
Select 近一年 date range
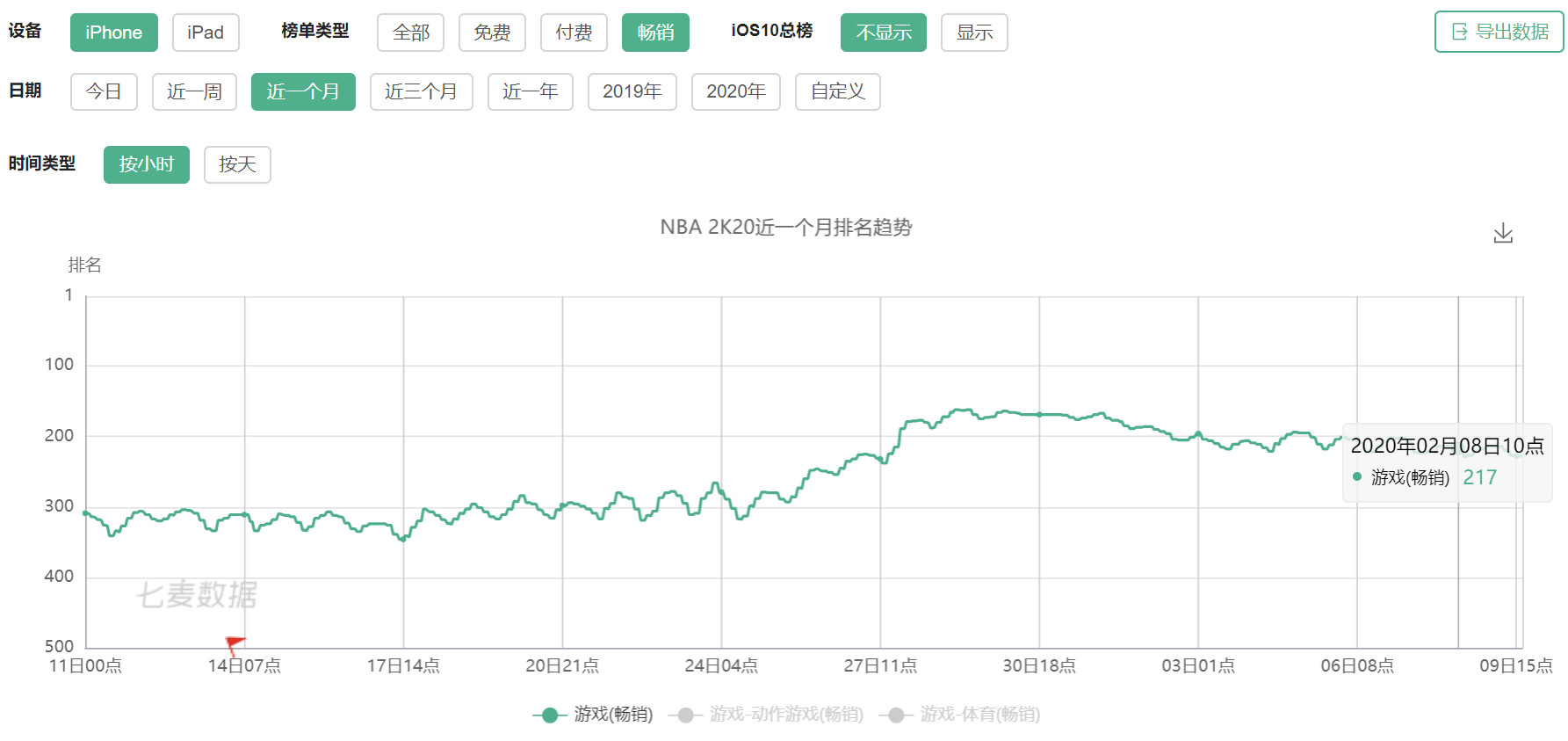click(x=530, y=91)
